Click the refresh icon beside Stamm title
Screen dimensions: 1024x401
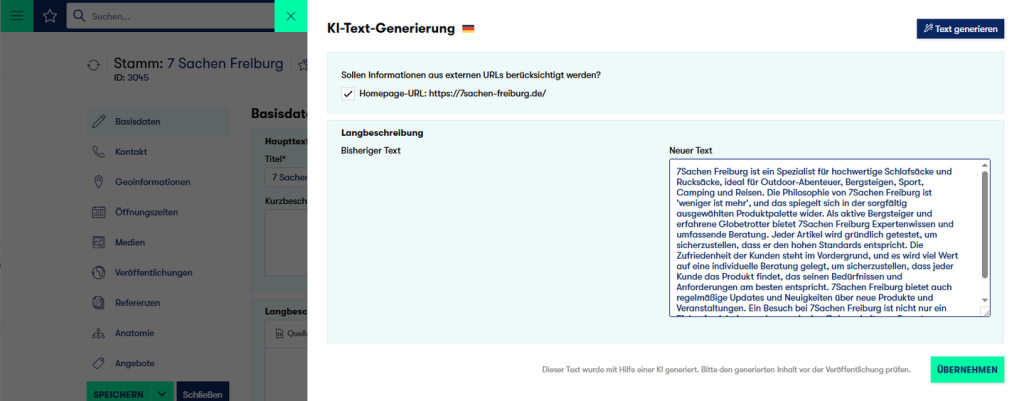(x=94, y=65)
